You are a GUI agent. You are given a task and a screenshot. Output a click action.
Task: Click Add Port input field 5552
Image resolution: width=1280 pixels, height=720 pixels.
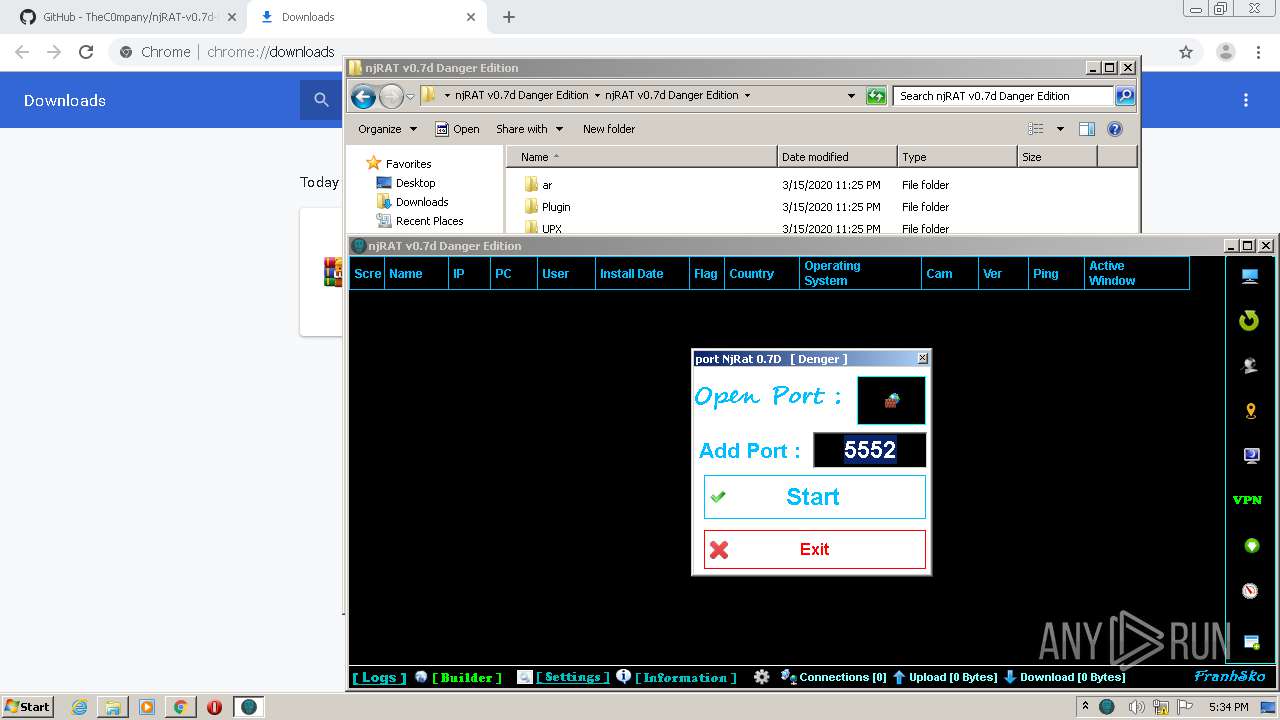[x=870, y=450]
